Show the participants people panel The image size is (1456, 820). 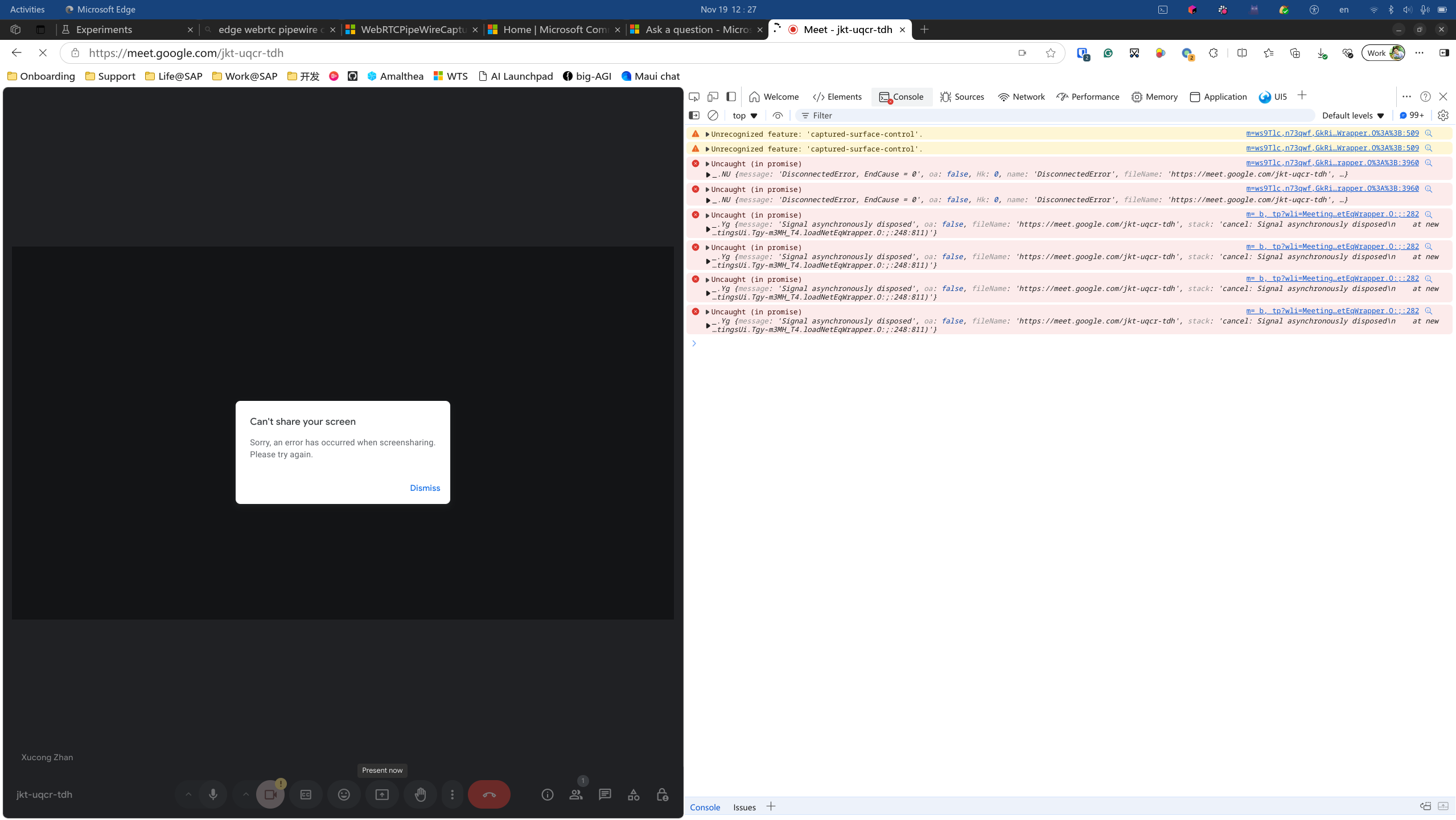[576, 794]
